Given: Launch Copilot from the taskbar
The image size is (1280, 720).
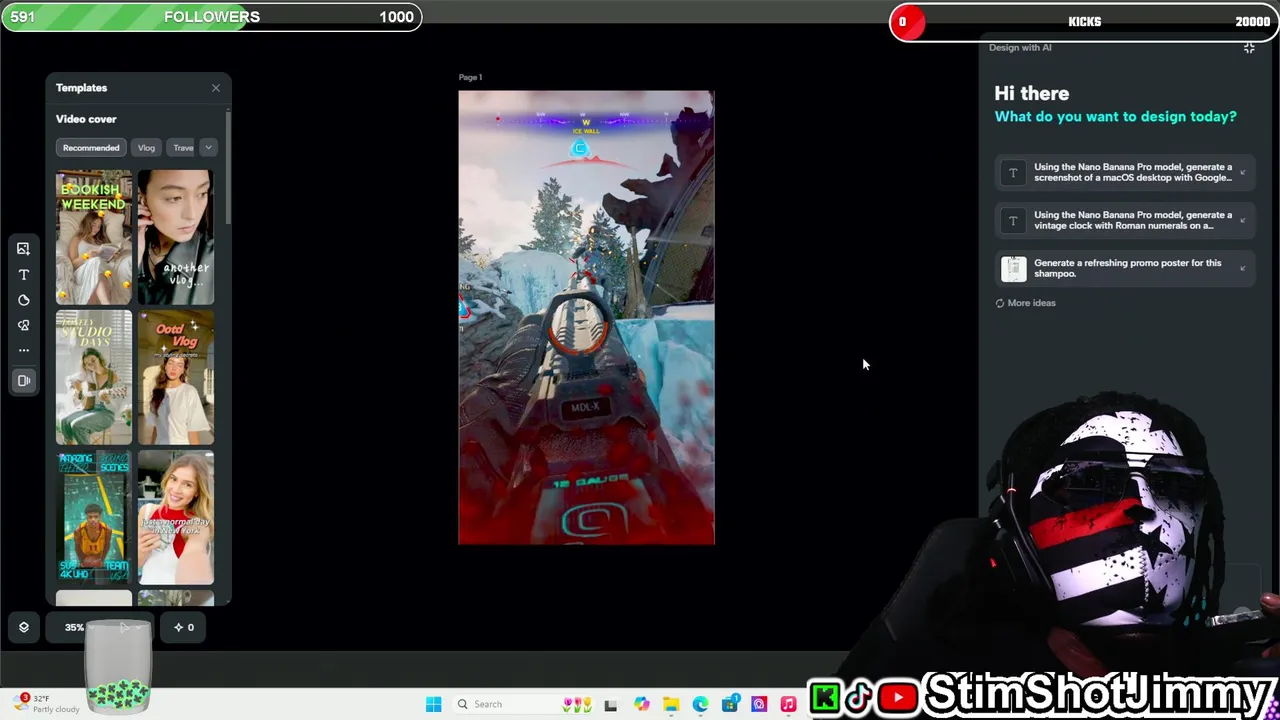Looking at the screenshot, I should click(x=641, y=704).
